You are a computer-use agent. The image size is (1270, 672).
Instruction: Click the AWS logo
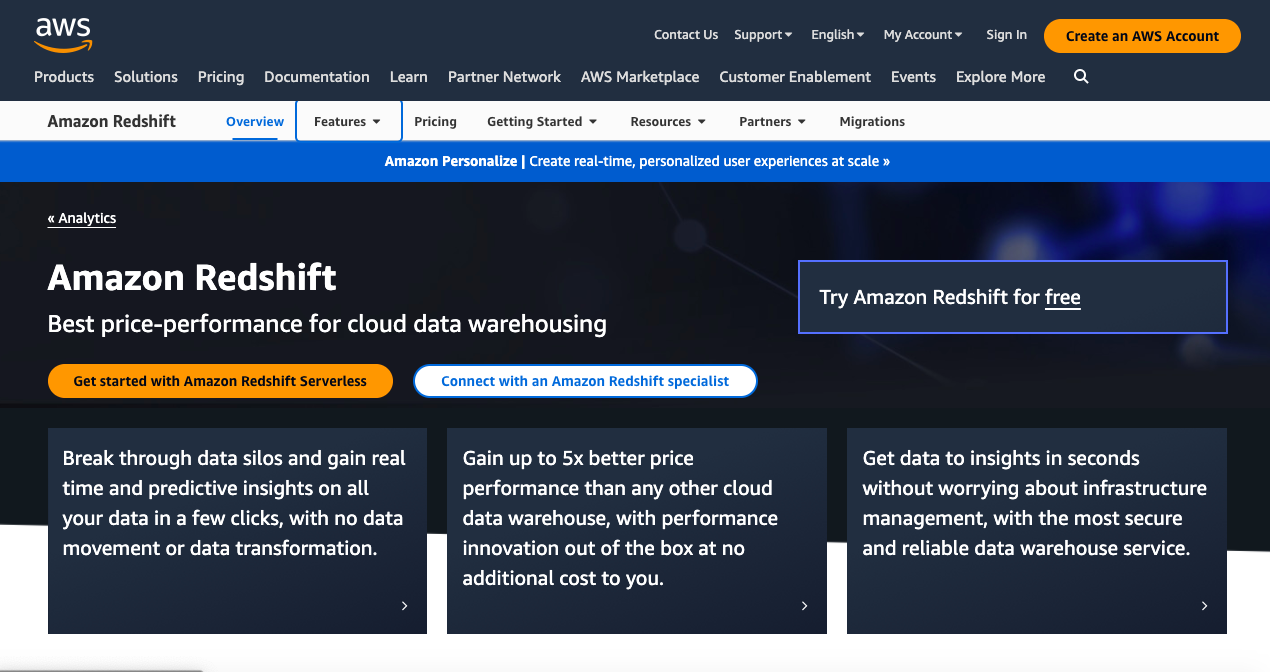pyautogui.click(x=63, y=34)
